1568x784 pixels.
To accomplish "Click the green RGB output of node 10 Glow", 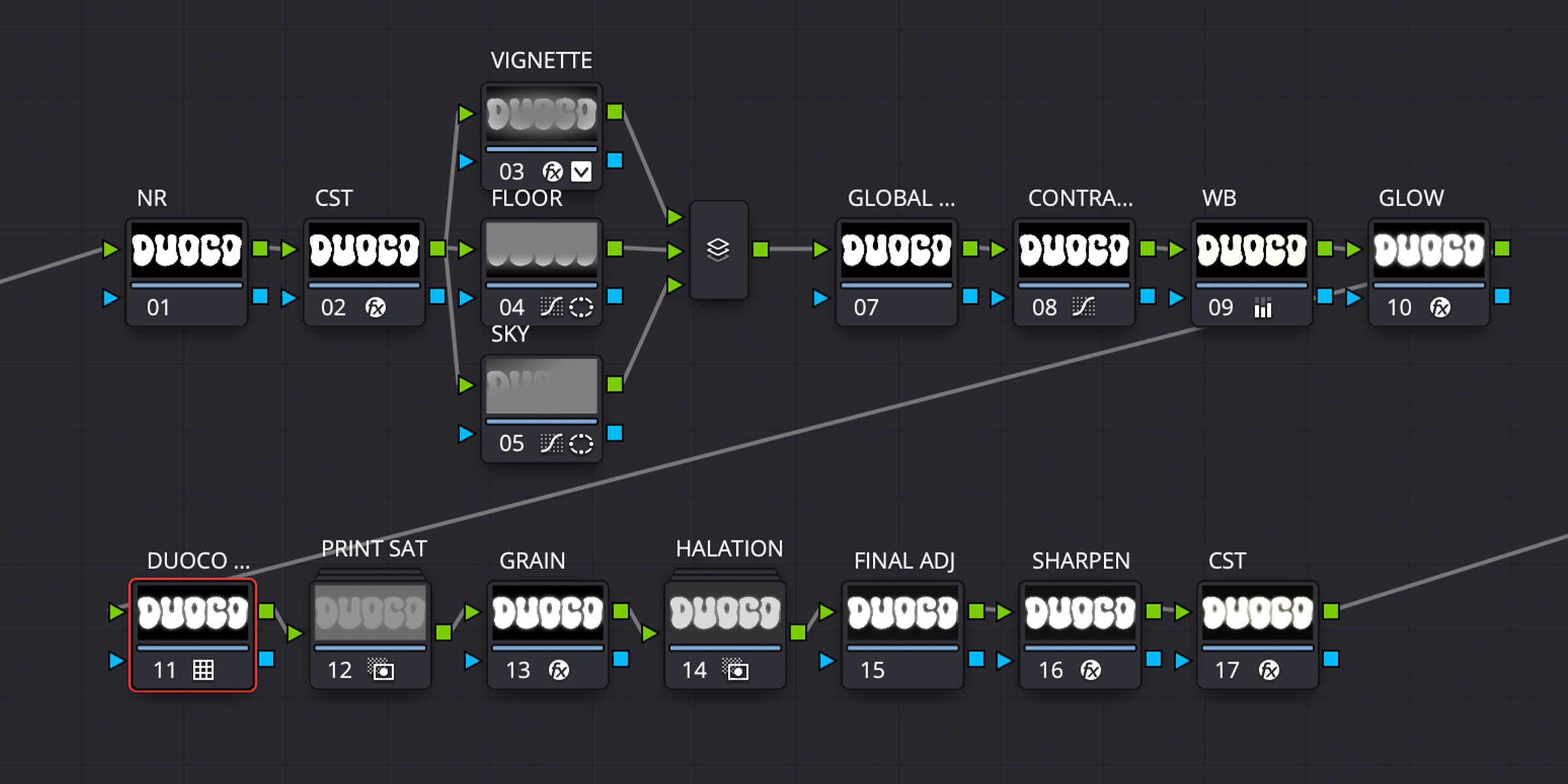I will pyautogui.click(x=1502, y=249).
